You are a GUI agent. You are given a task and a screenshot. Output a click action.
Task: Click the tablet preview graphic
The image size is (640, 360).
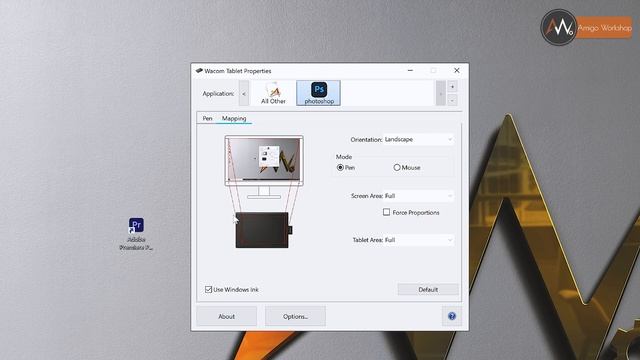pyautogui.click(x=263, y=230)
